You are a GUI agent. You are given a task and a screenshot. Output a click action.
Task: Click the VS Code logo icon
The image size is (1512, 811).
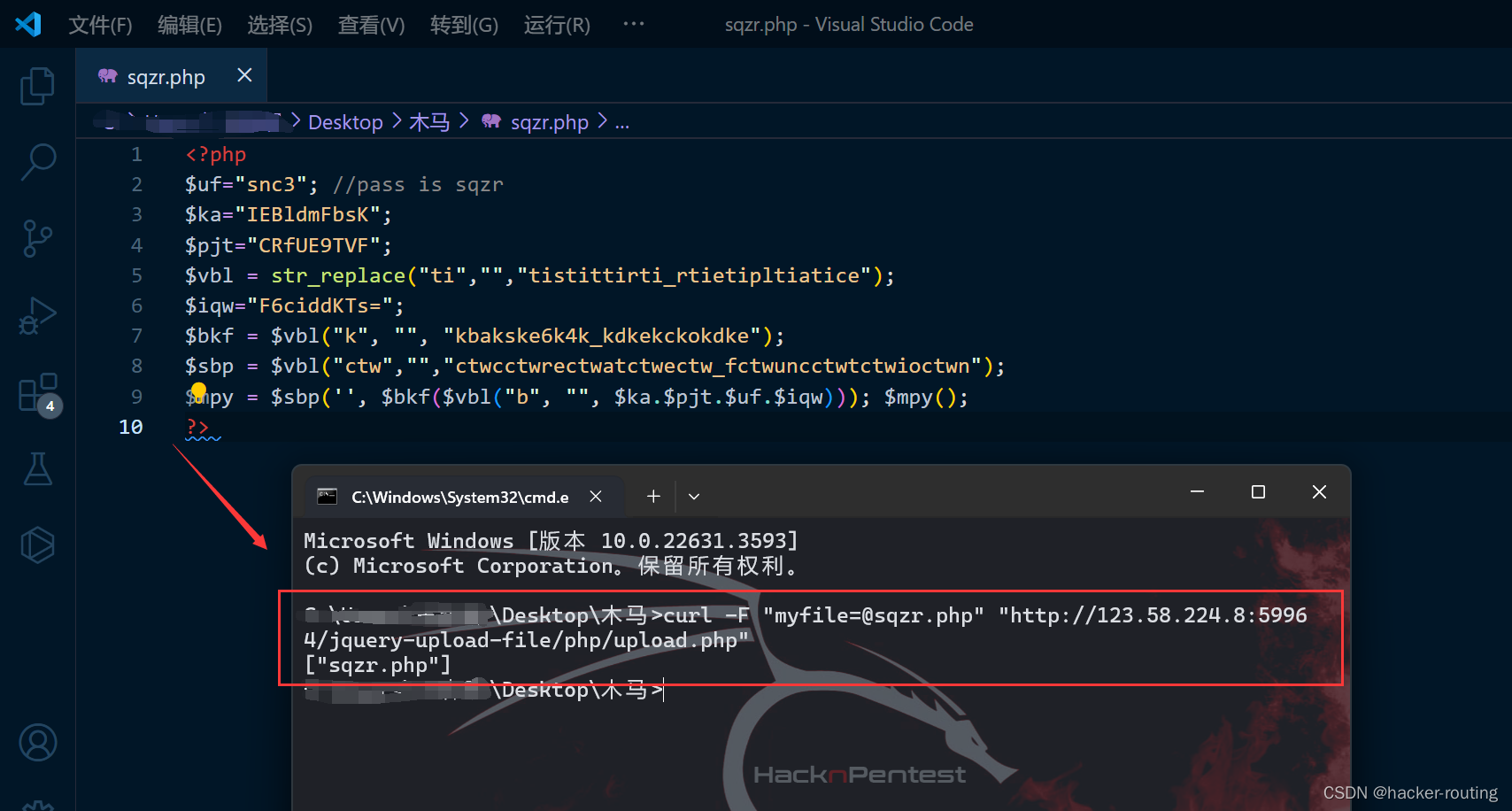pyautogui.click(x=28, y=24)
